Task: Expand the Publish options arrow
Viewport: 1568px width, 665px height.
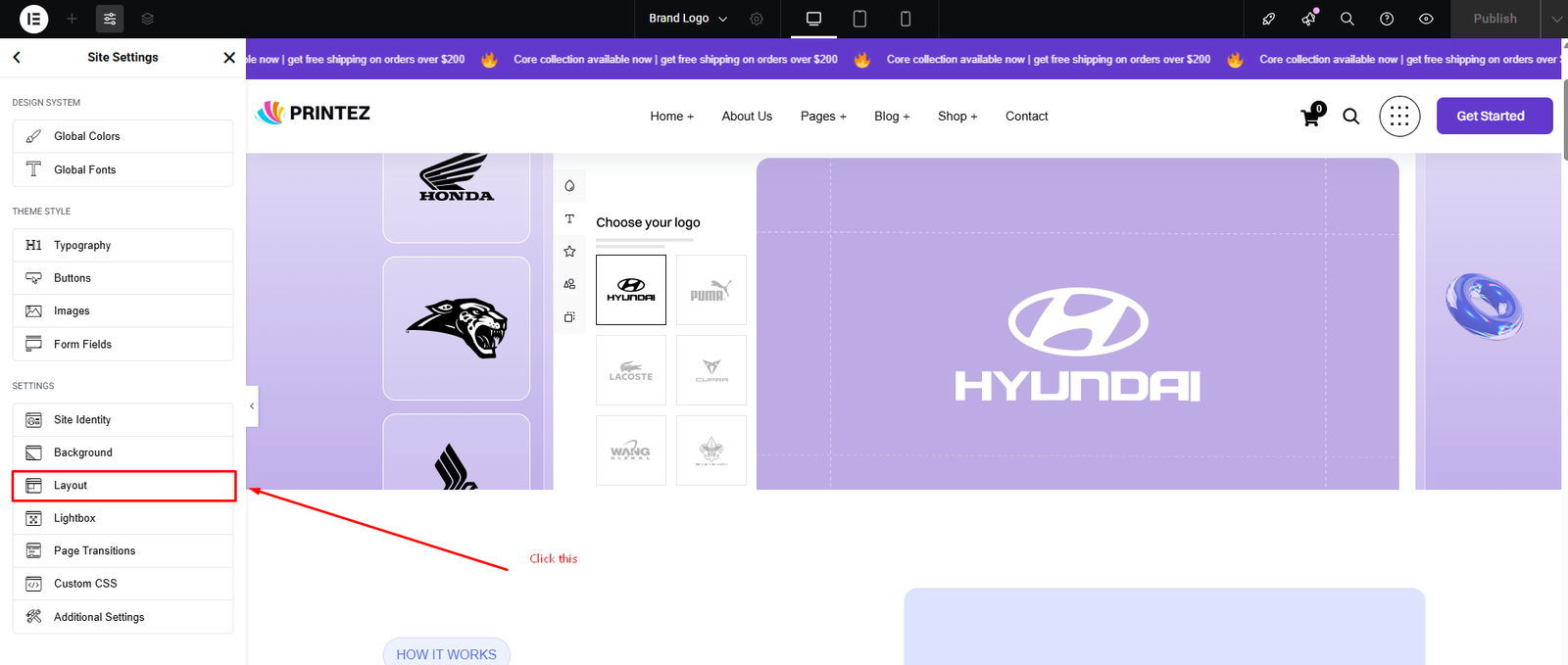Action: pos(1556,19)
